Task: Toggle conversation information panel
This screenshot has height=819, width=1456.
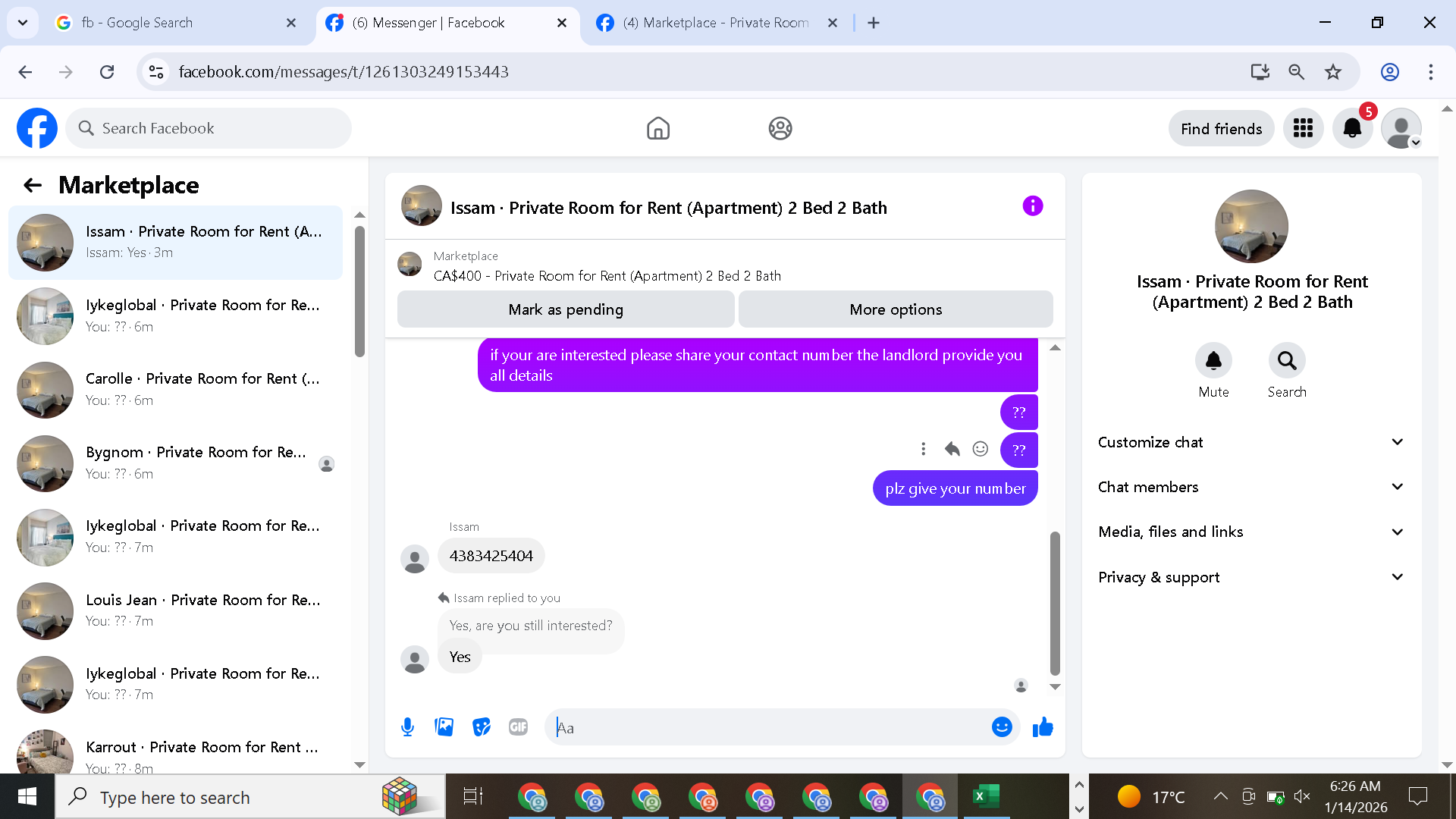Action: coord(1032,206)
